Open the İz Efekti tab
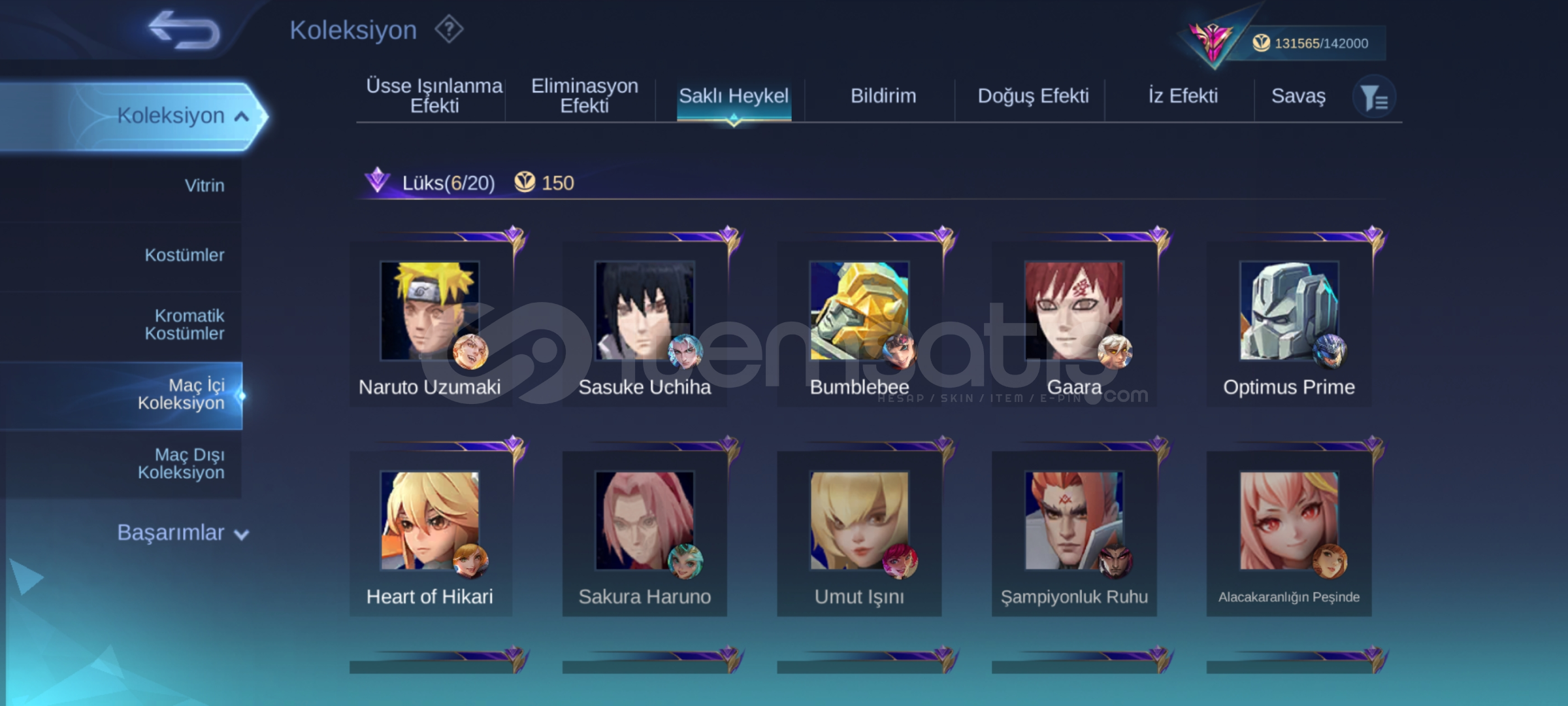1568x706 pixels. point(1183,96)
